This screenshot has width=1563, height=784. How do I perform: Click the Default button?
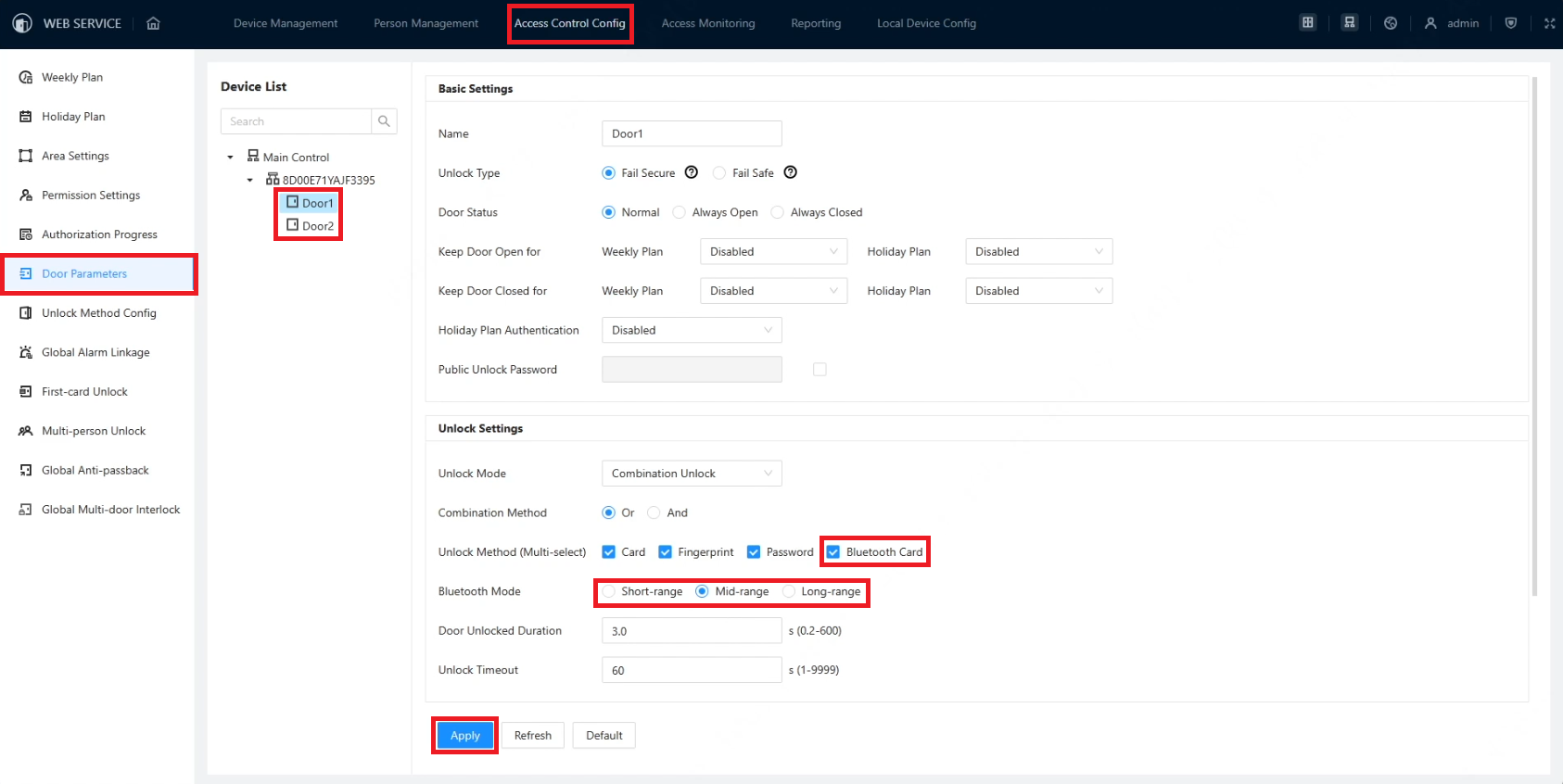point(604,736)
